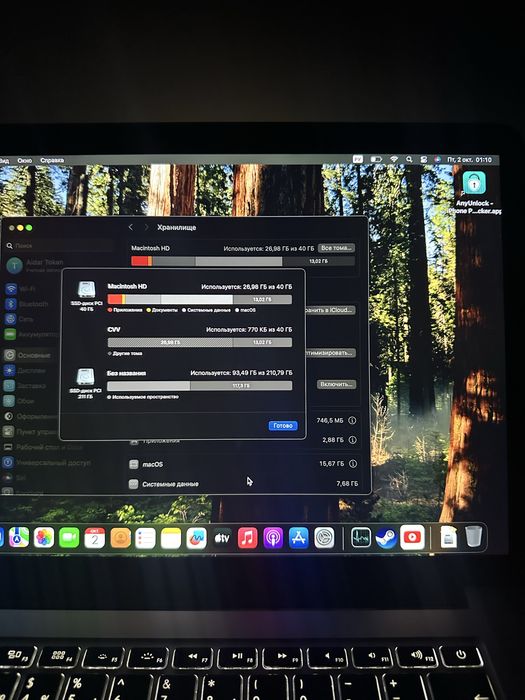Click the Документы legend label in dialog

[165, 310]
